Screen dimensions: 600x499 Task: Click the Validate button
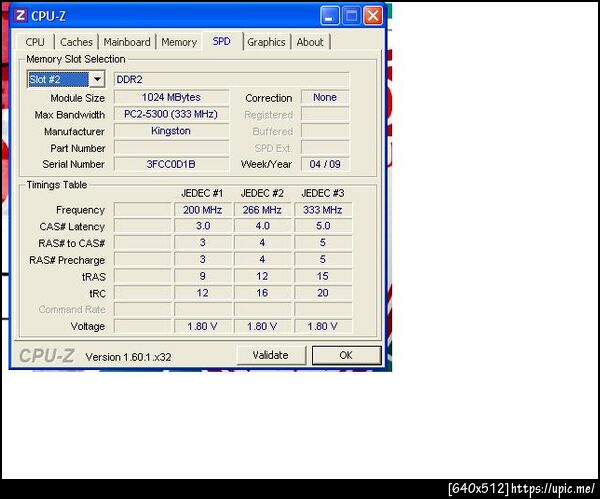click(x=271, y=355)
